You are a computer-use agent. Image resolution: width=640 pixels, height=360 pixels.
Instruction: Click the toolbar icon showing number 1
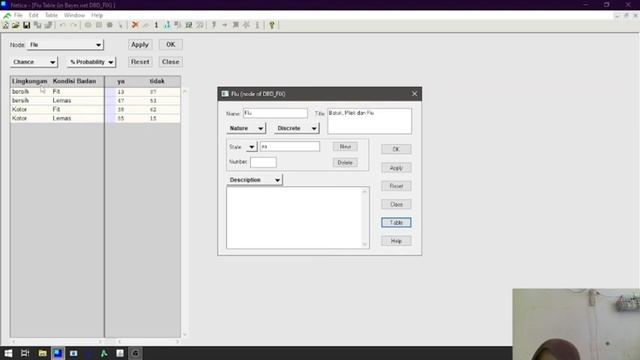point(156,25)
